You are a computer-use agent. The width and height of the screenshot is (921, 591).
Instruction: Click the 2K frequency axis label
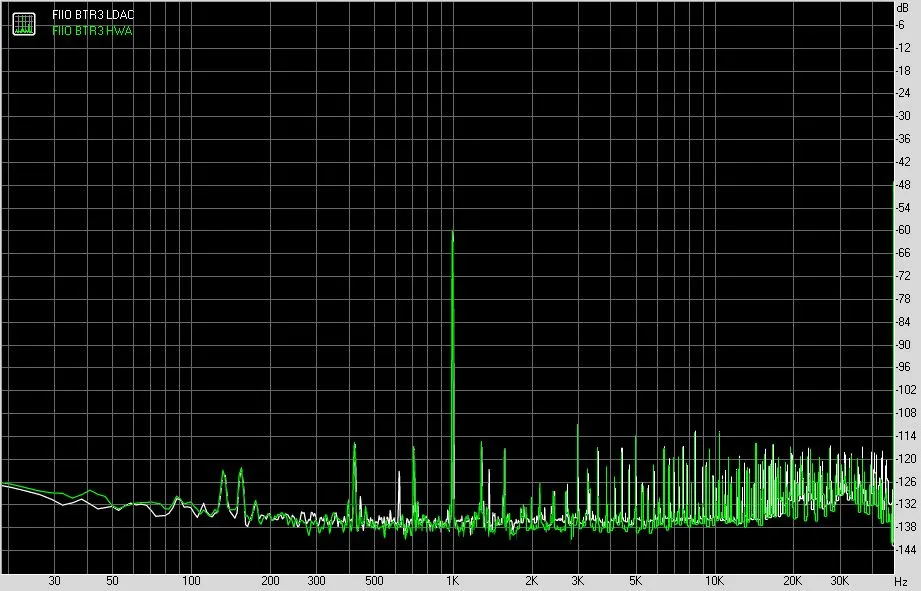[532, 581]
